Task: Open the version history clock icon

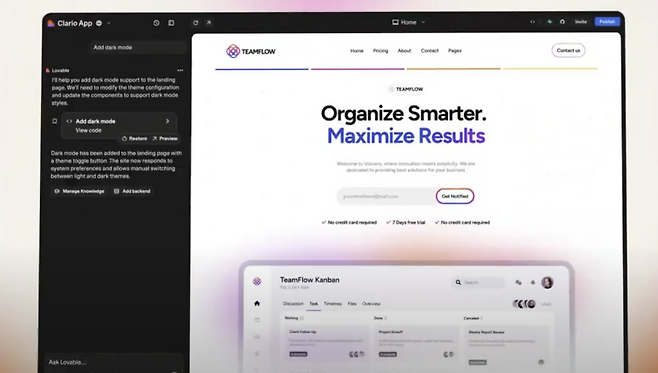Action: [x=156, y=23]
